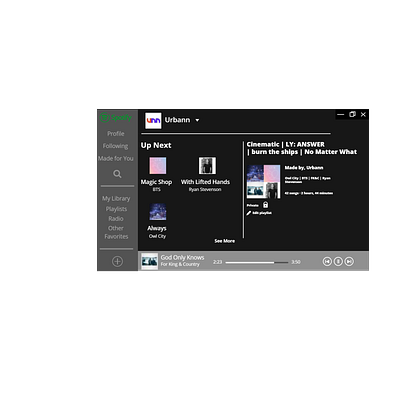This screenshot has height=400, width=400.
Task: Click the search magnifier icon
Action: pyautogui.click(x=117, y=174)
